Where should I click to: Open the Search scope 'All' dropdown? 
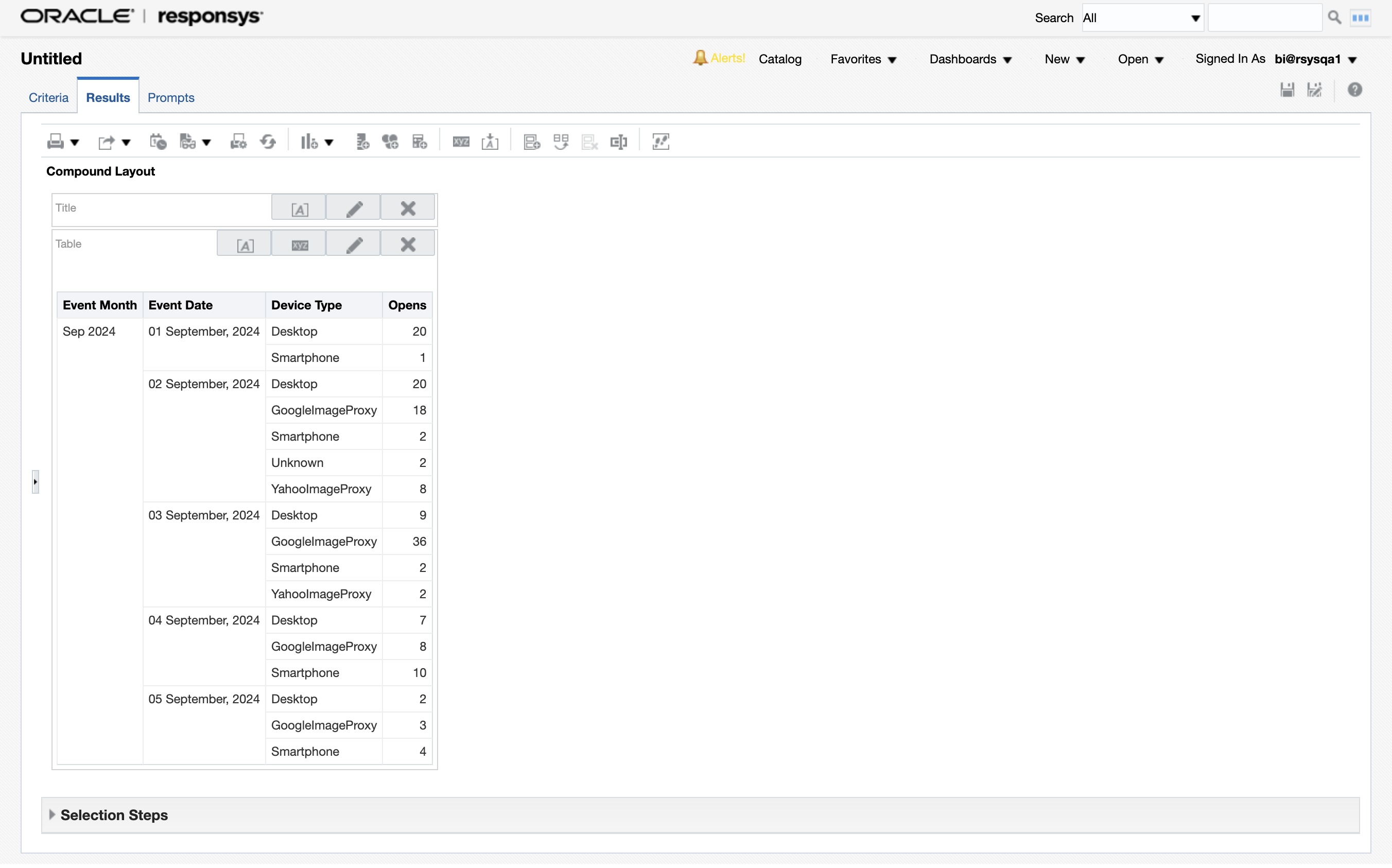tap(1142, 18)
